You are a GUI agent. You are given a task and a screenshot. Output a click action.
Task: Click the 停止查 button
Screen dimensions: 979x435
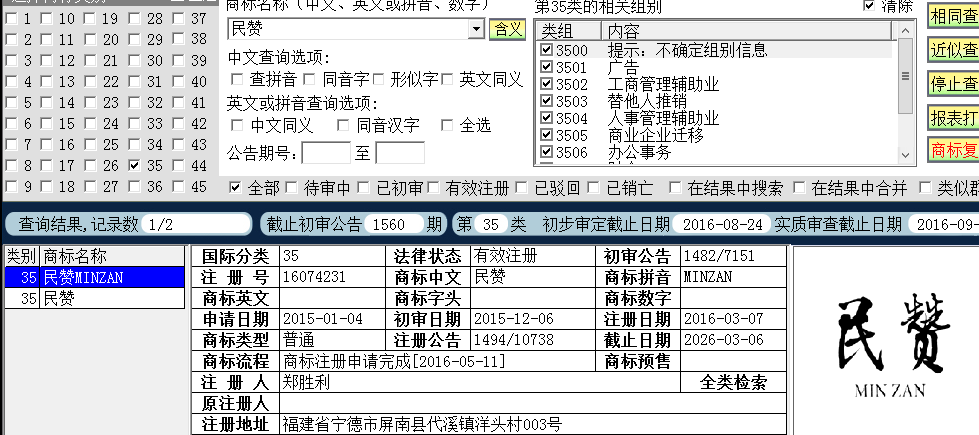click(953, 84)
